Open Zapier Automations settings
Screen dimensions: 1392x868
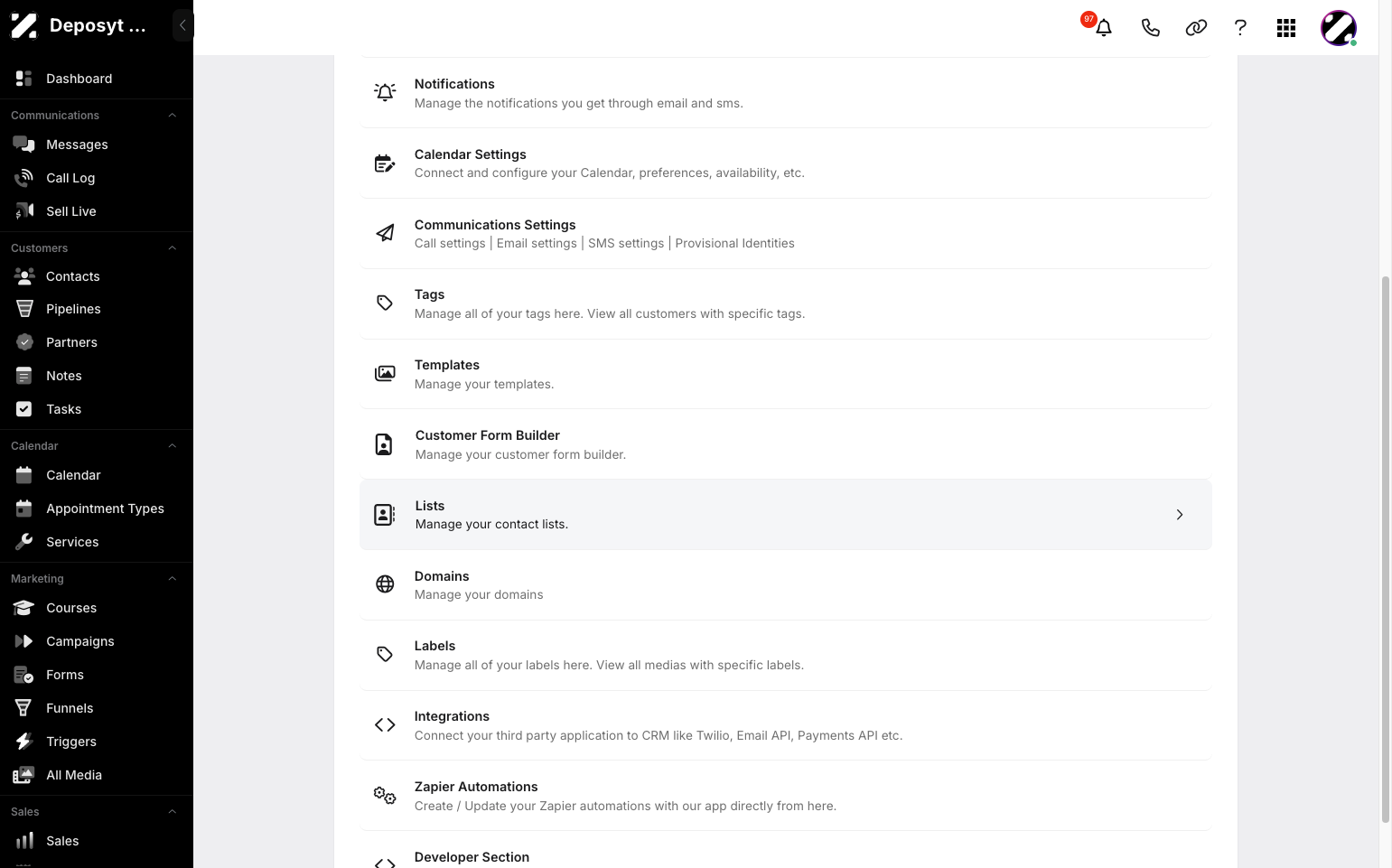pyautogui.click(x=785, y=796)
